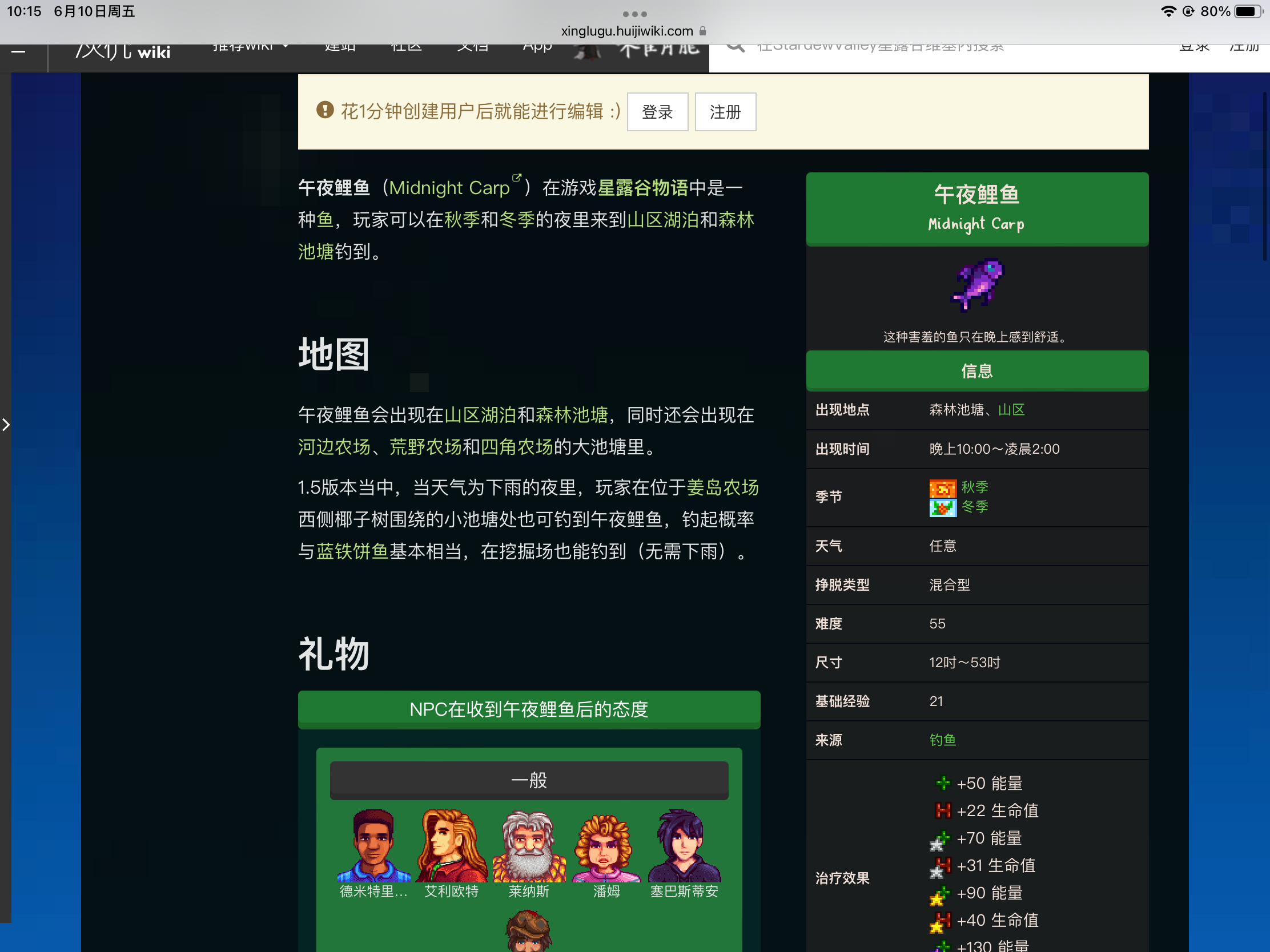The height and width of the screenshot is (952, 1270).
Task: Tap the Wi-Fi status icon
Action: tap(1167, 11)
